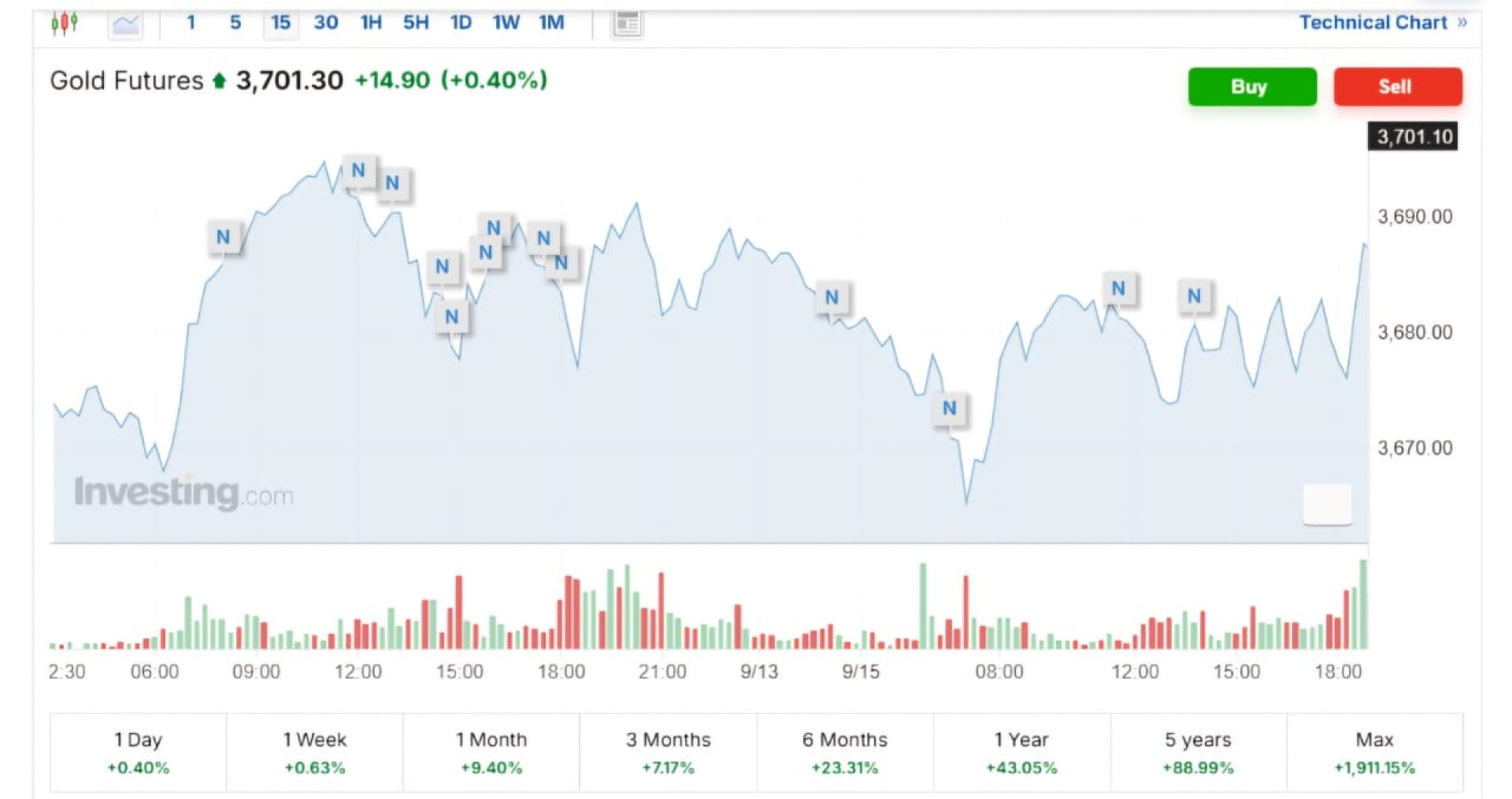Select the 1-minute interval
Viewport: 1512px width, 799px height.
click(191, 23)
